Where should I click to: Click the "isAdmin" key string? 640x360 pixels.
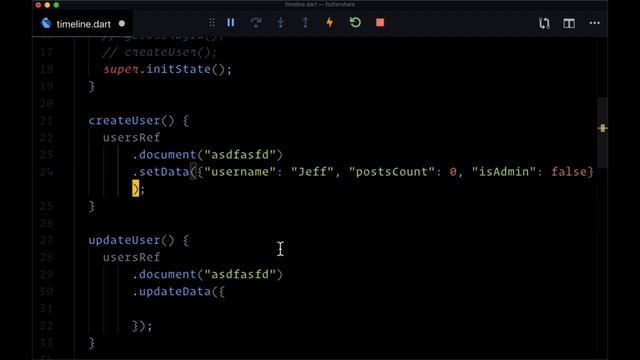(x=504, y=172)
